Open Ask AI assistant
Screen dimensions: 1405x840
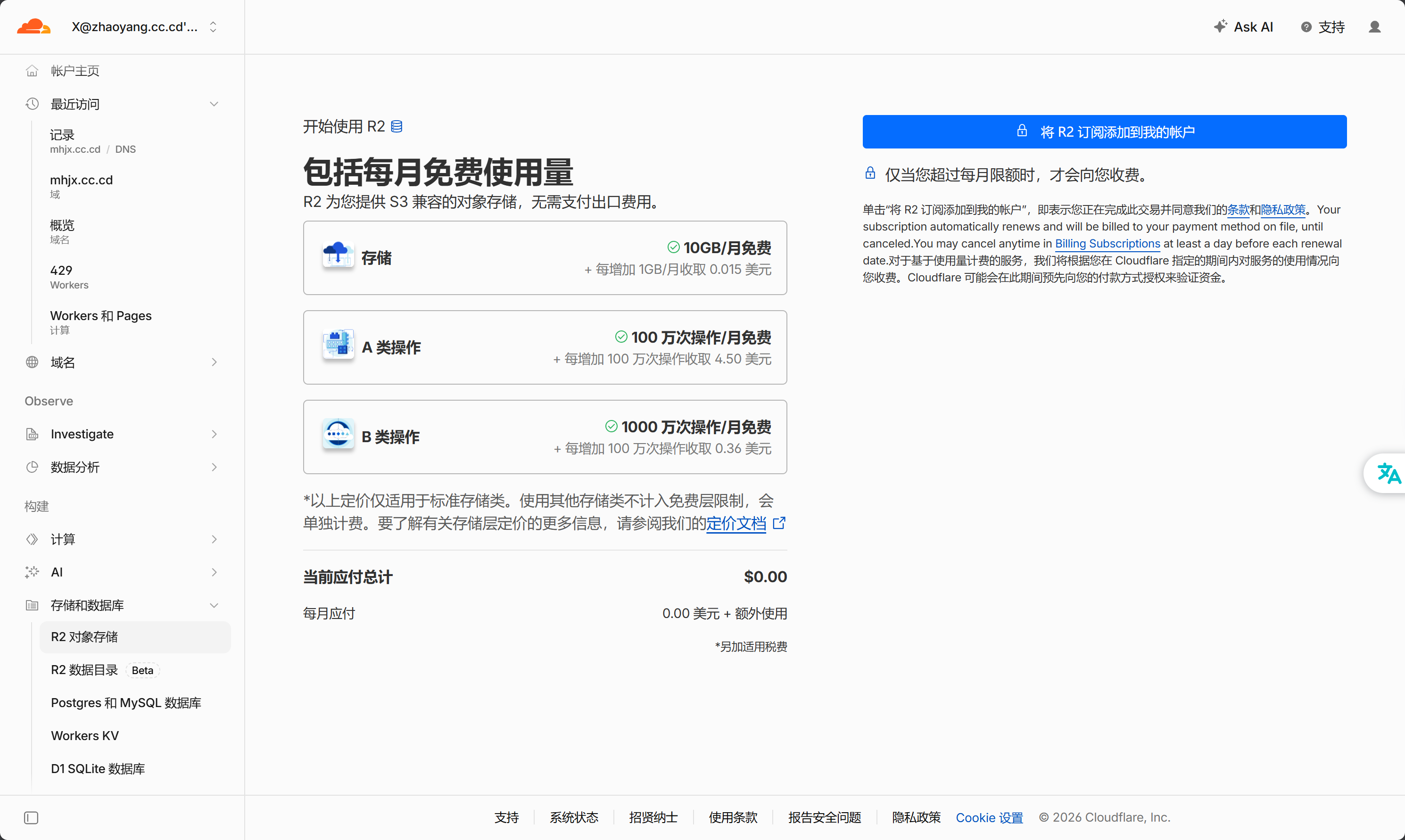(1244, 26)
